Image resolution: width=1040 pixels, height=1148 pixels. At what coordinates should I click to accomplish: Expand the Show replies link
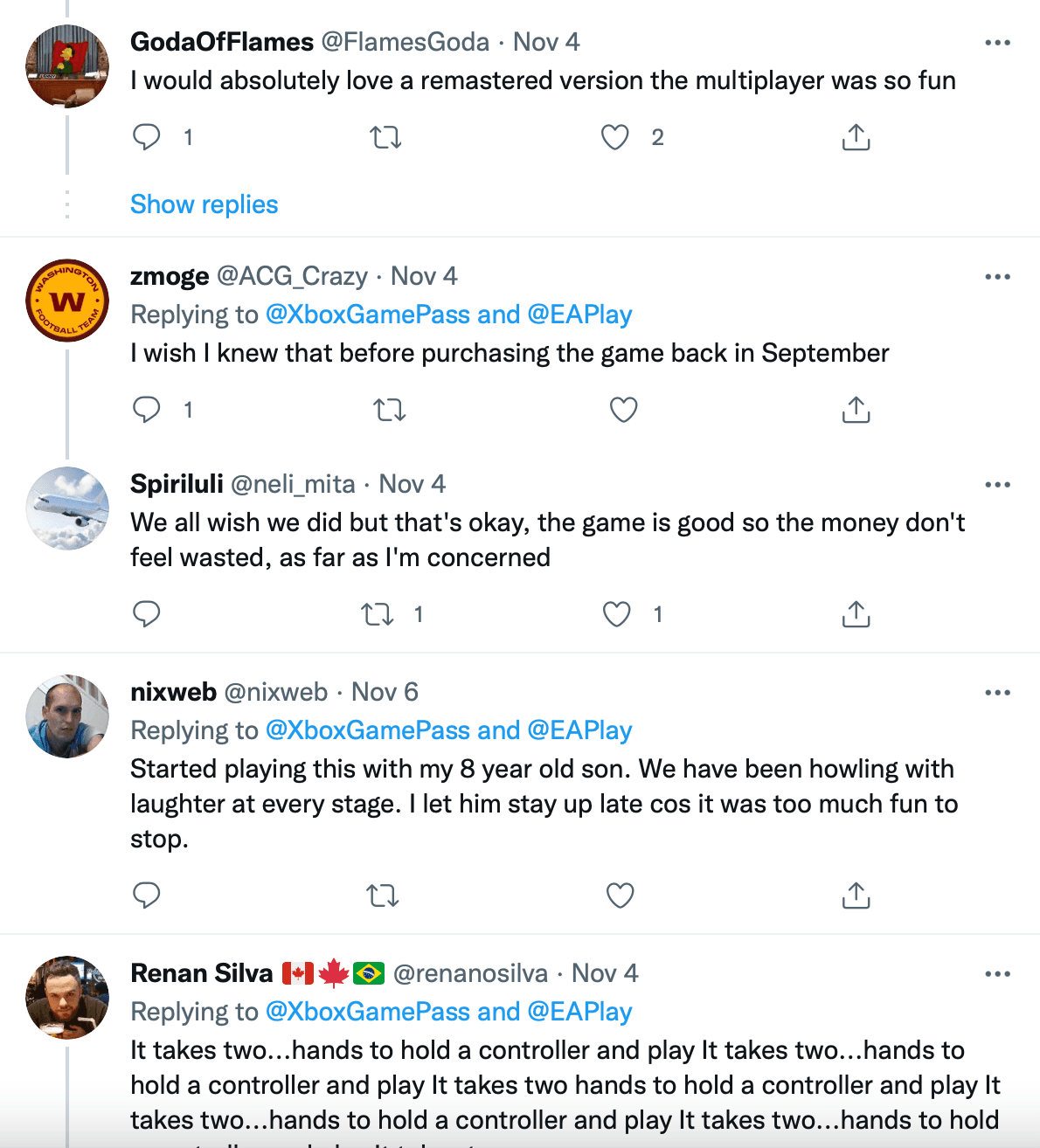point(205,204)
